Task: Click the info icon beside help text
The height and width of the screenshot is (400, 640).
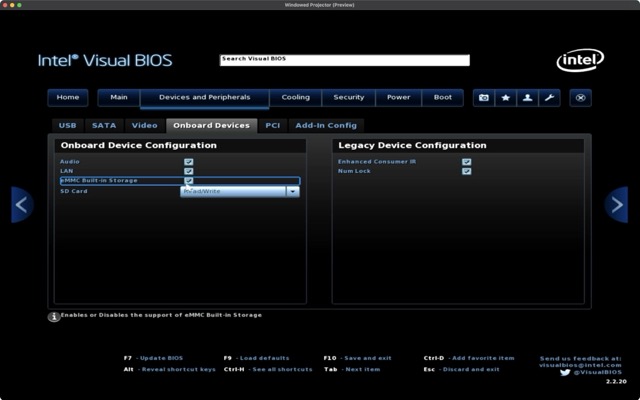Action: 54,317
